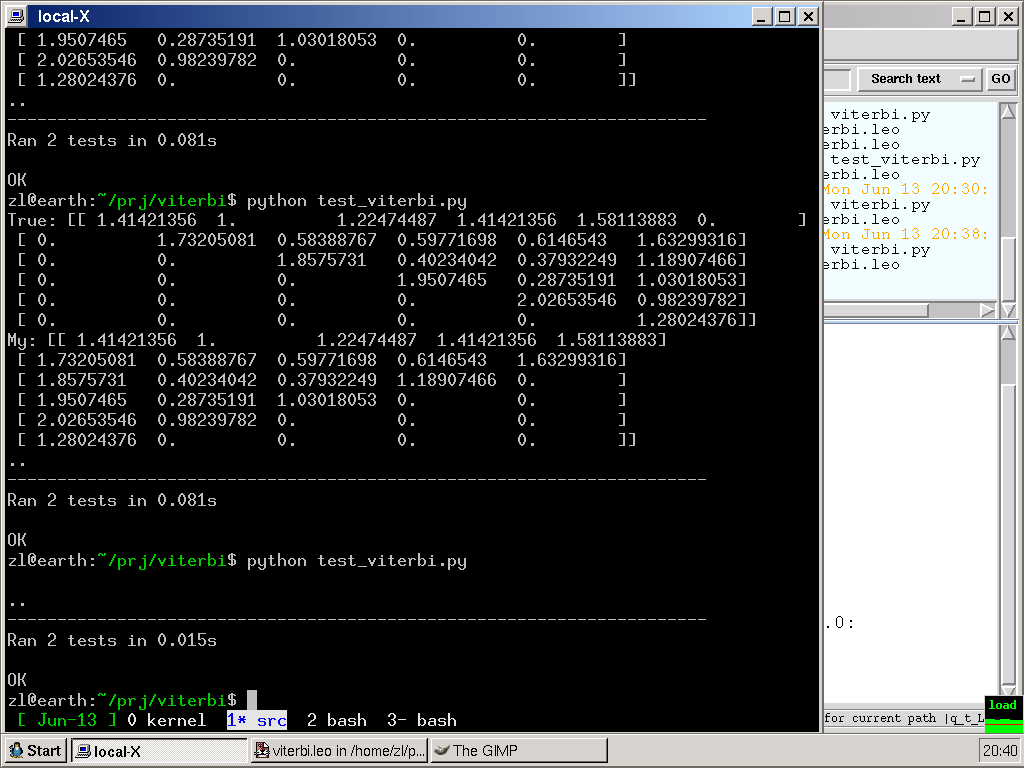Click the GO button in Leo window
Viewport: 1024px width, 768px height.
pyautogui.click(x=1000, y=79)
